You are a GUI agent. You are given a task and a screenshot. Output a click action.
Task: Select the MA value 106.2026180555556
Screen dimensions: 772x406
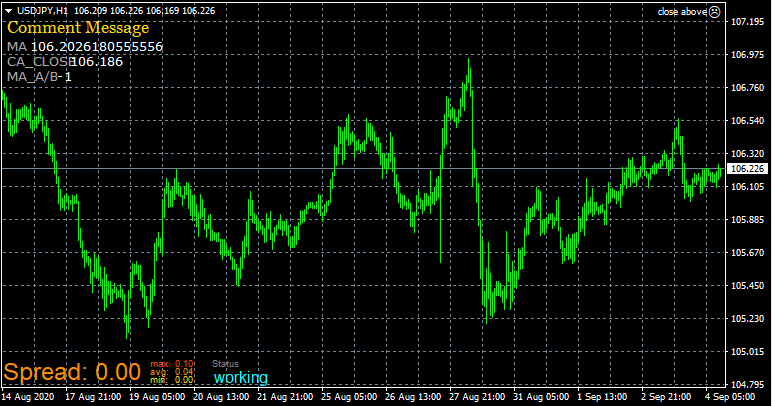point(97,47)
